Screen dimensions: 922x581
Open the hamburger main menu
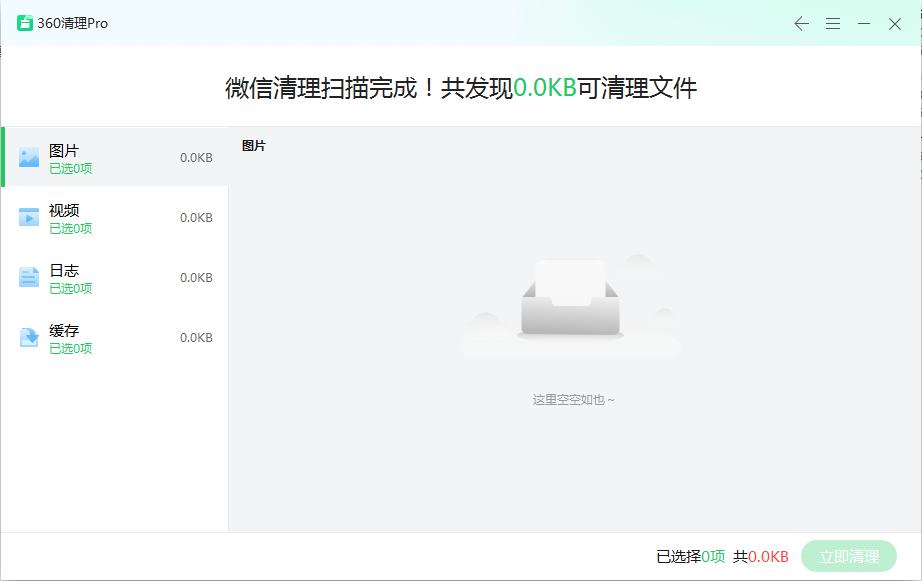[x=832, y=24]
